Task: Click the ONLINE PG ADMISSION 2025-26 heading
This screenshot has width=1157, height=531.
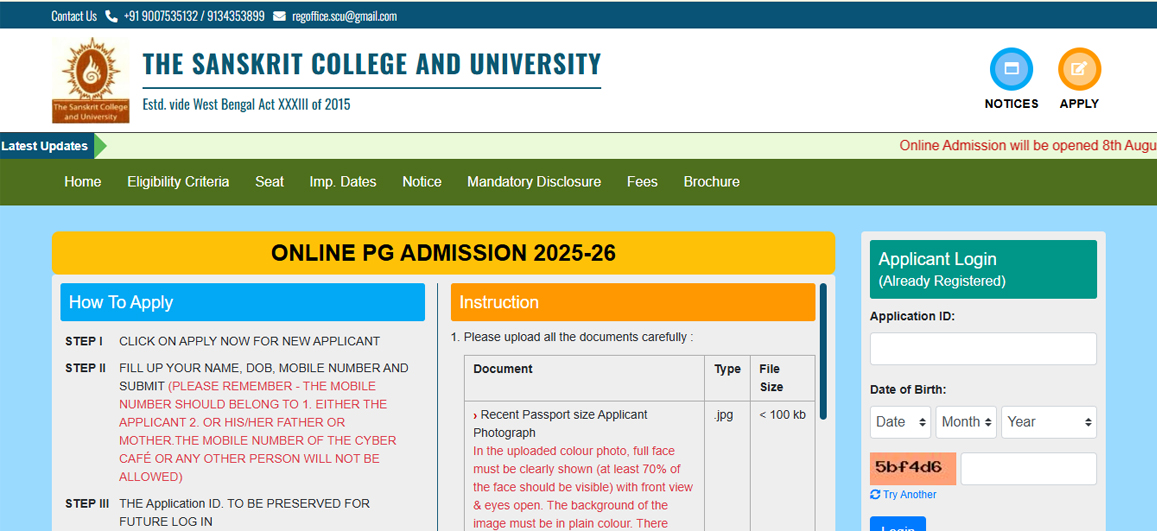Action: 443,254
